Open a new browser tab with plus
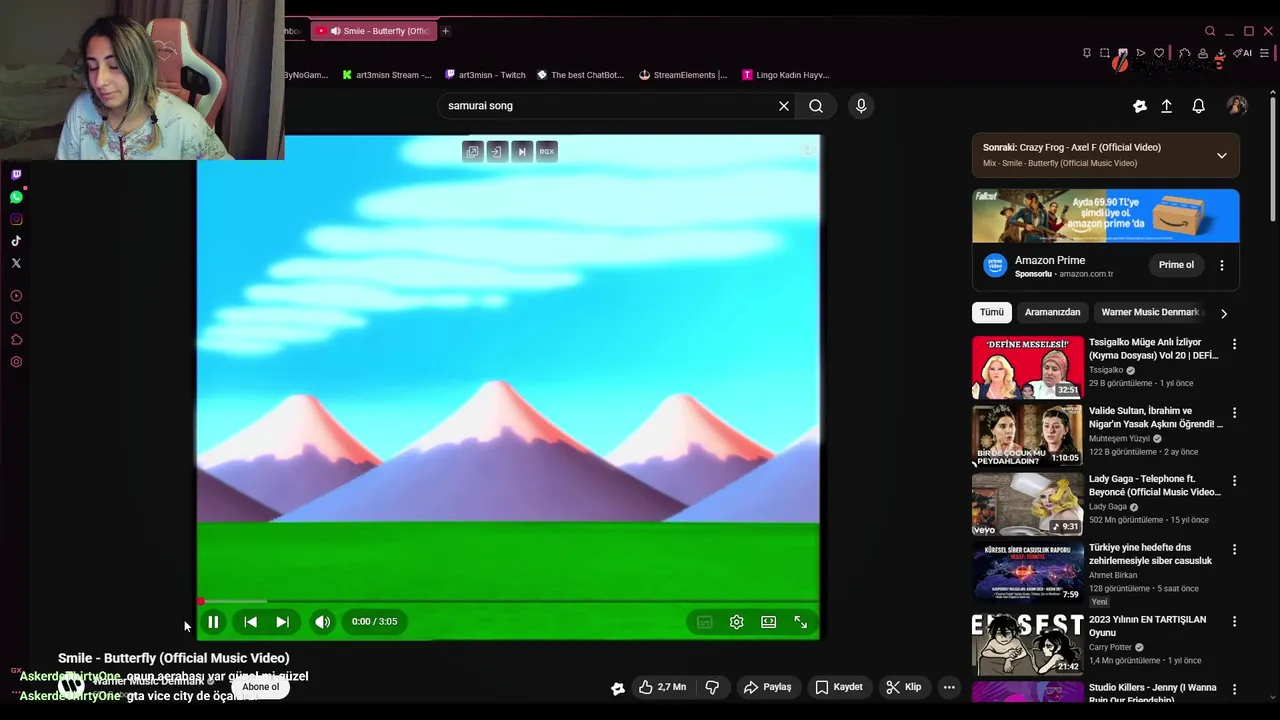1280x720 pixels. 445,31
